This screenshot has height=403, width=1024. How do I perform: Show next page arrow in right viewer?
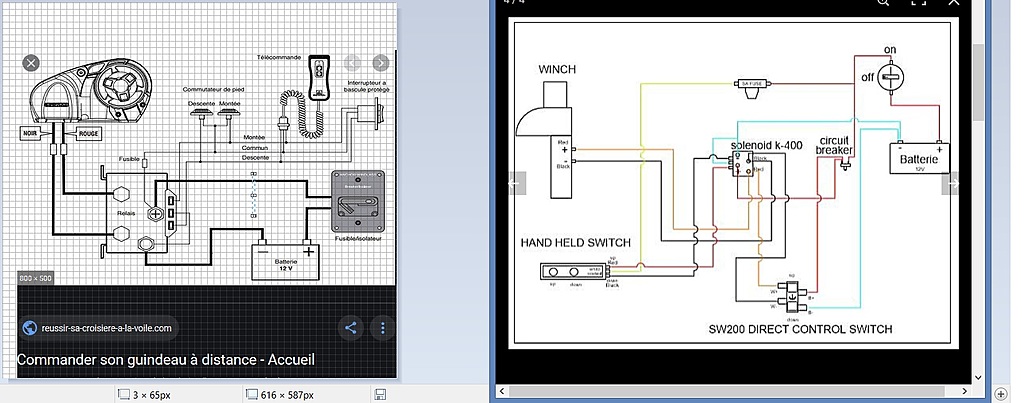click(x=950, y=184)
